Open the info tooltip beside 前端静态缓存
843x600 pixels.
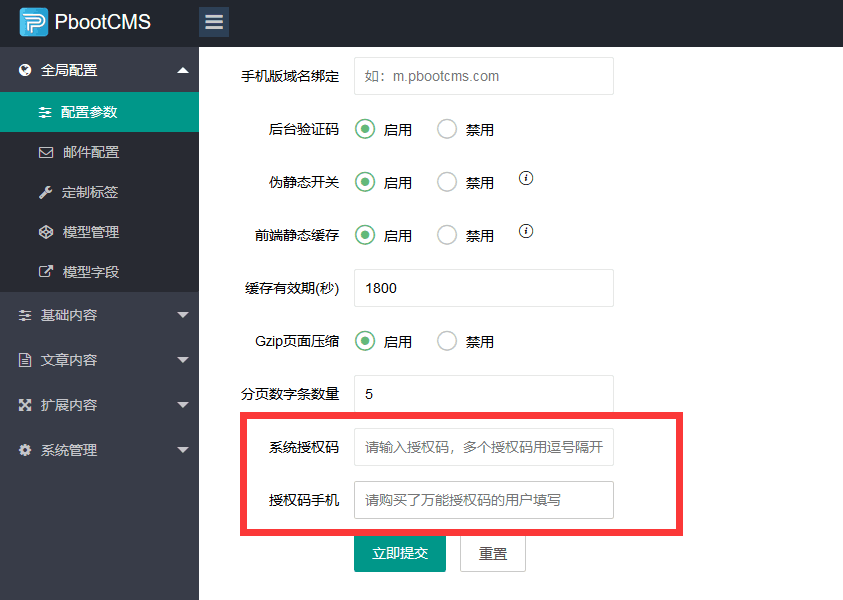pyautogui.click(x=525, y=231)
